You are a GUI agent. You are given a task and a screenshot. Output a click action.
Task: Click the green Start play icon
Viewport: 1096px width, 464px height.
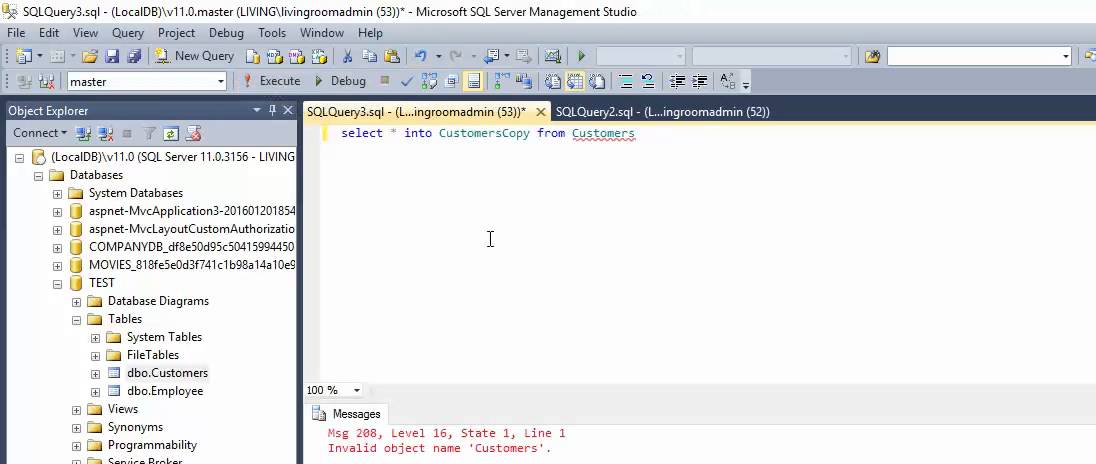pyautogui.click(x=581, y=56)
